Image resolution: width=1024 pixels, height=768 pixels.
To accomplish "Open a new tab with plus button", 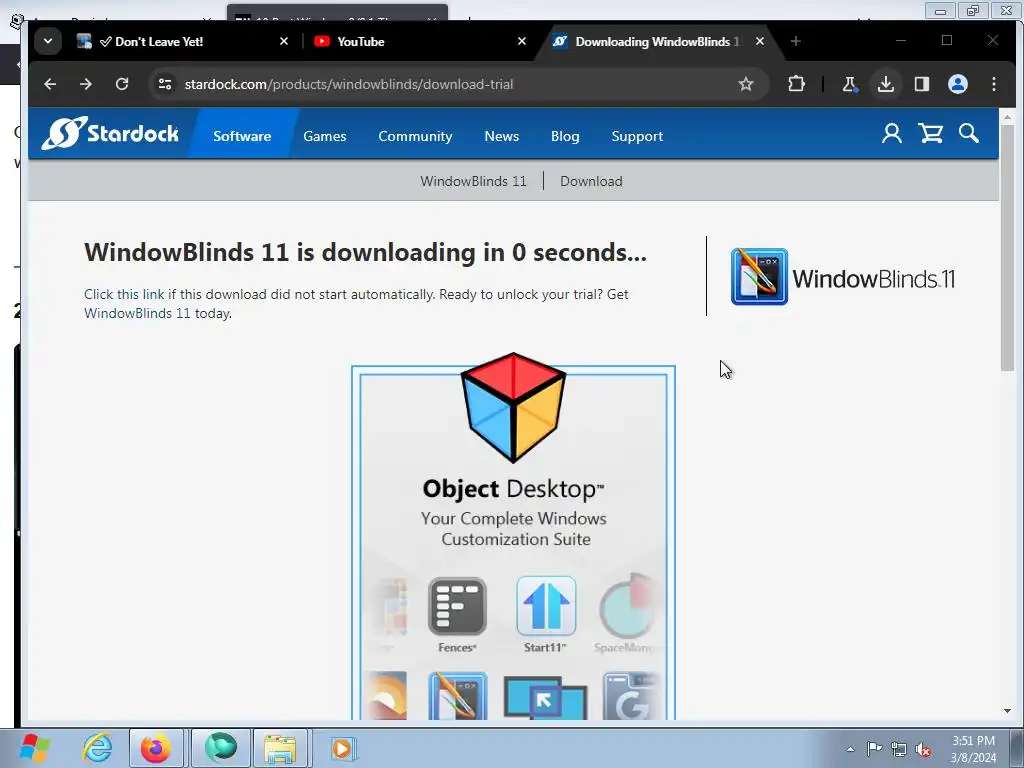I will coord(795,41).
